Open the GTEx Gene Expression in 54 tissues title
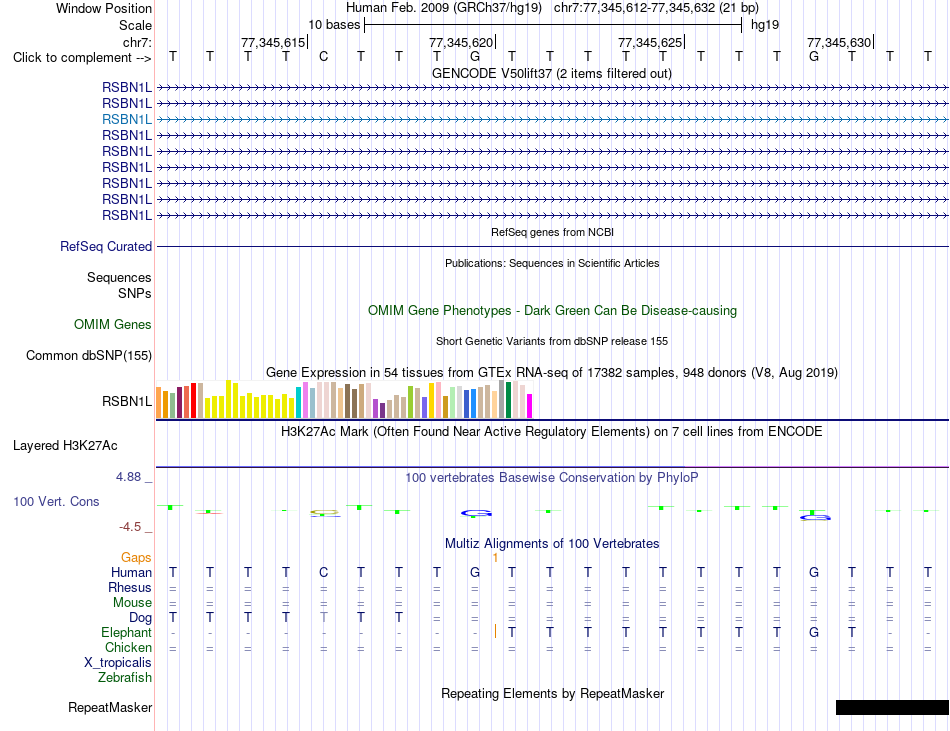The image size is (950, 731). point(552,372)
